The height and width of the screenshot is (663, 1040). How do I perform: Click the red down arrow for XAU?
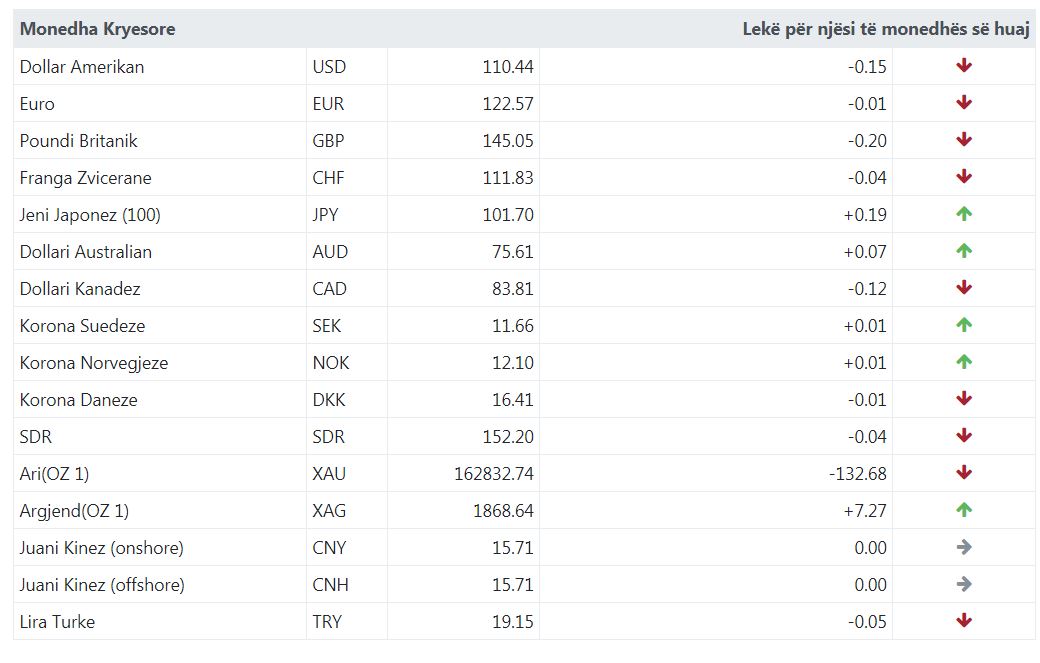[x=964, y=473]
